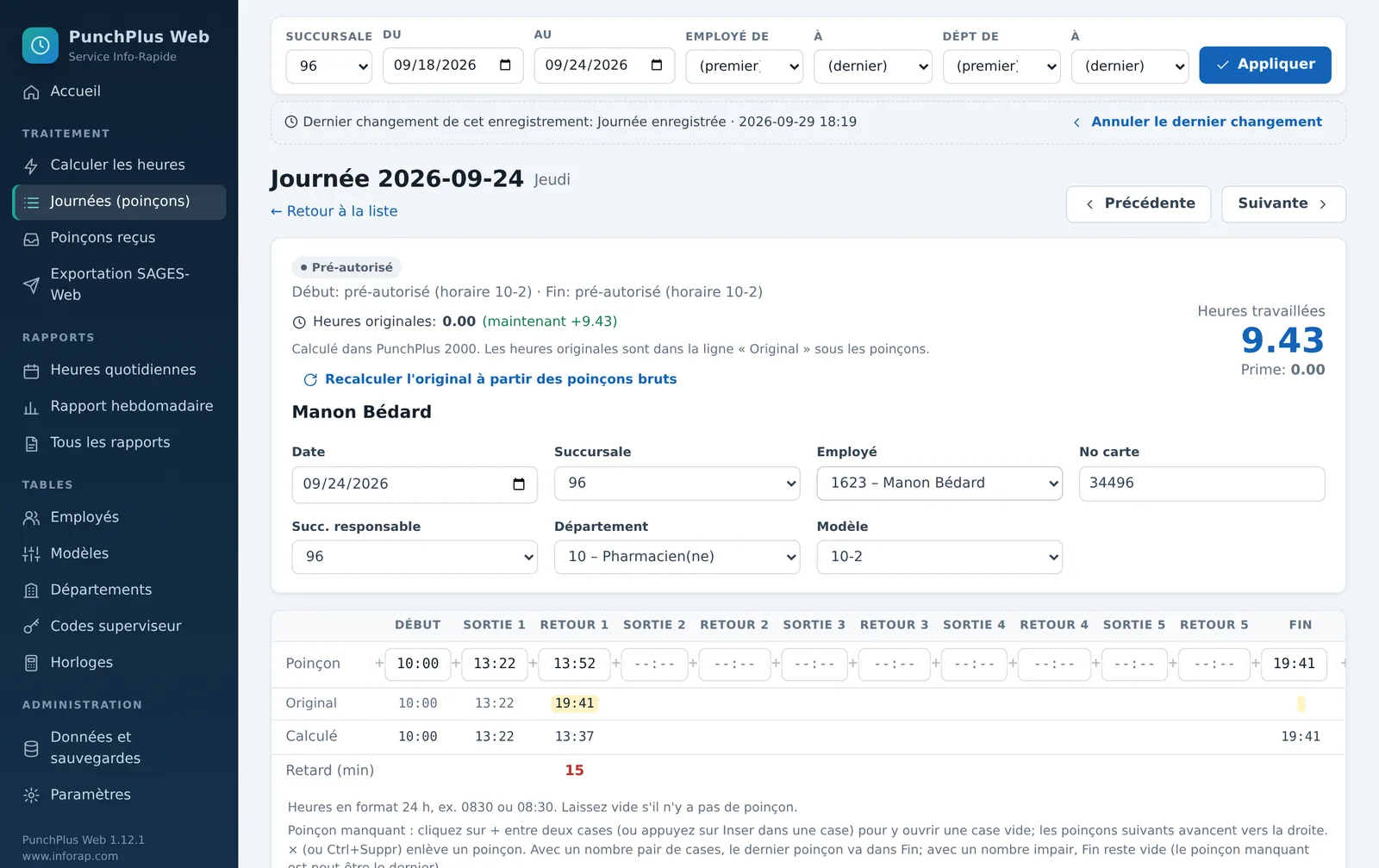Click the Calculer les heures lightning icon
This screenshot has height=868, width=1379.
(31, 166)
